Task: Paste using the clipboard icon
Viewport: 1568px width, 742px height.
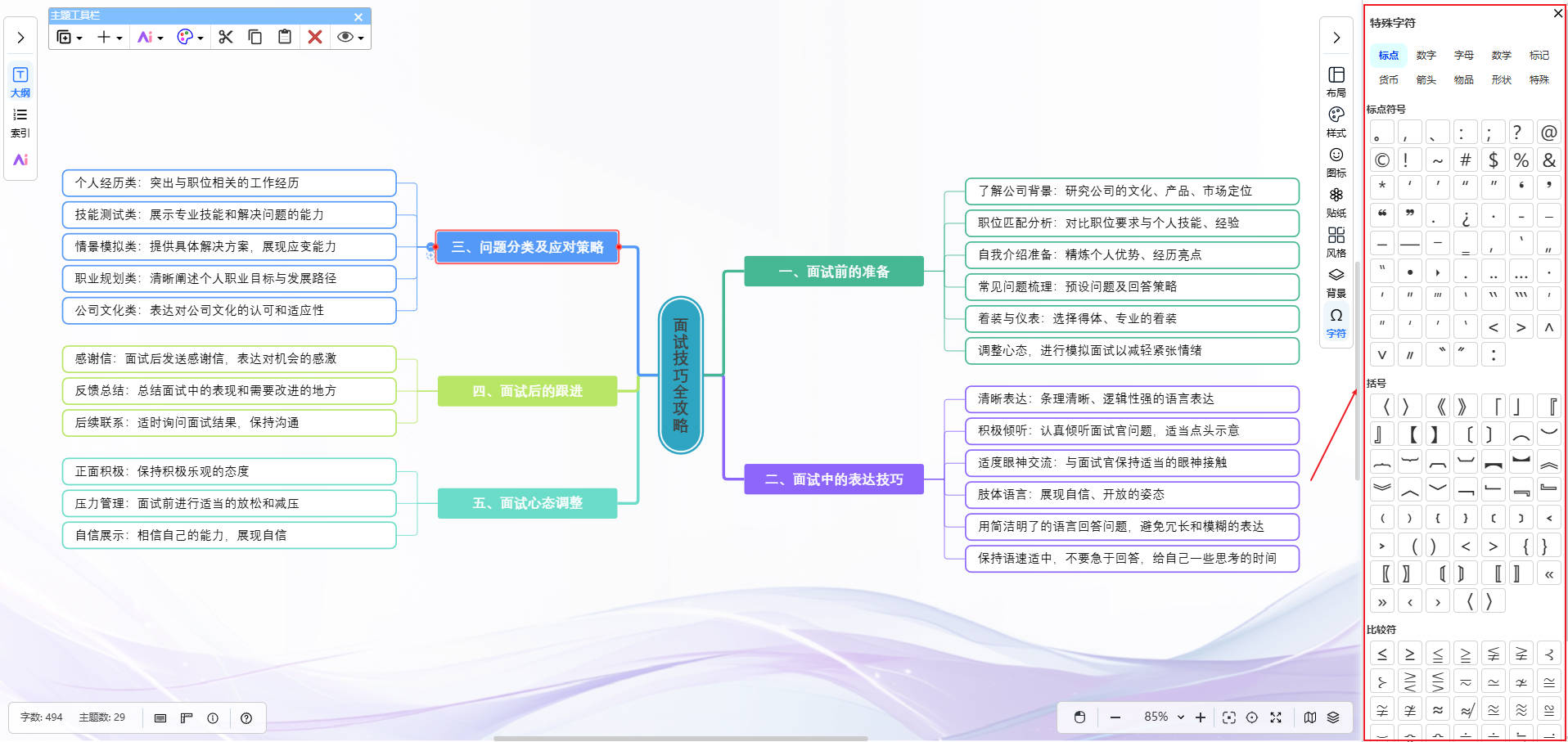Action: pyautogui.click(x=285, y=37)
